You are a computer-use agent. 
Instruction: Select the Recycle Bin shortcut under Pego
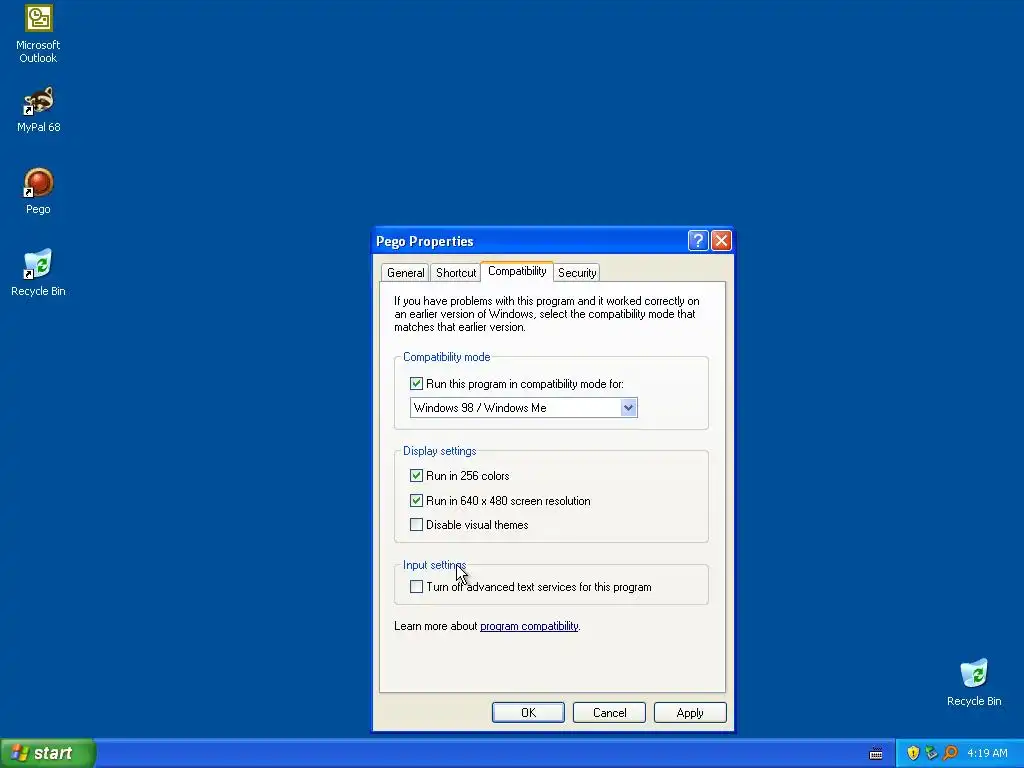39,273
